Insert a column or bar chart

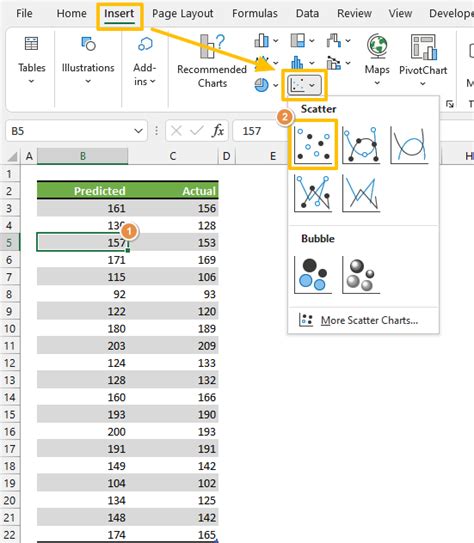[261, 41]
